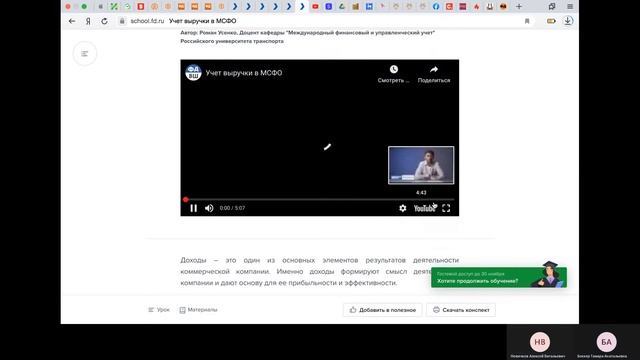Click the 'Поделиться' share arrow

click(434, 69)
